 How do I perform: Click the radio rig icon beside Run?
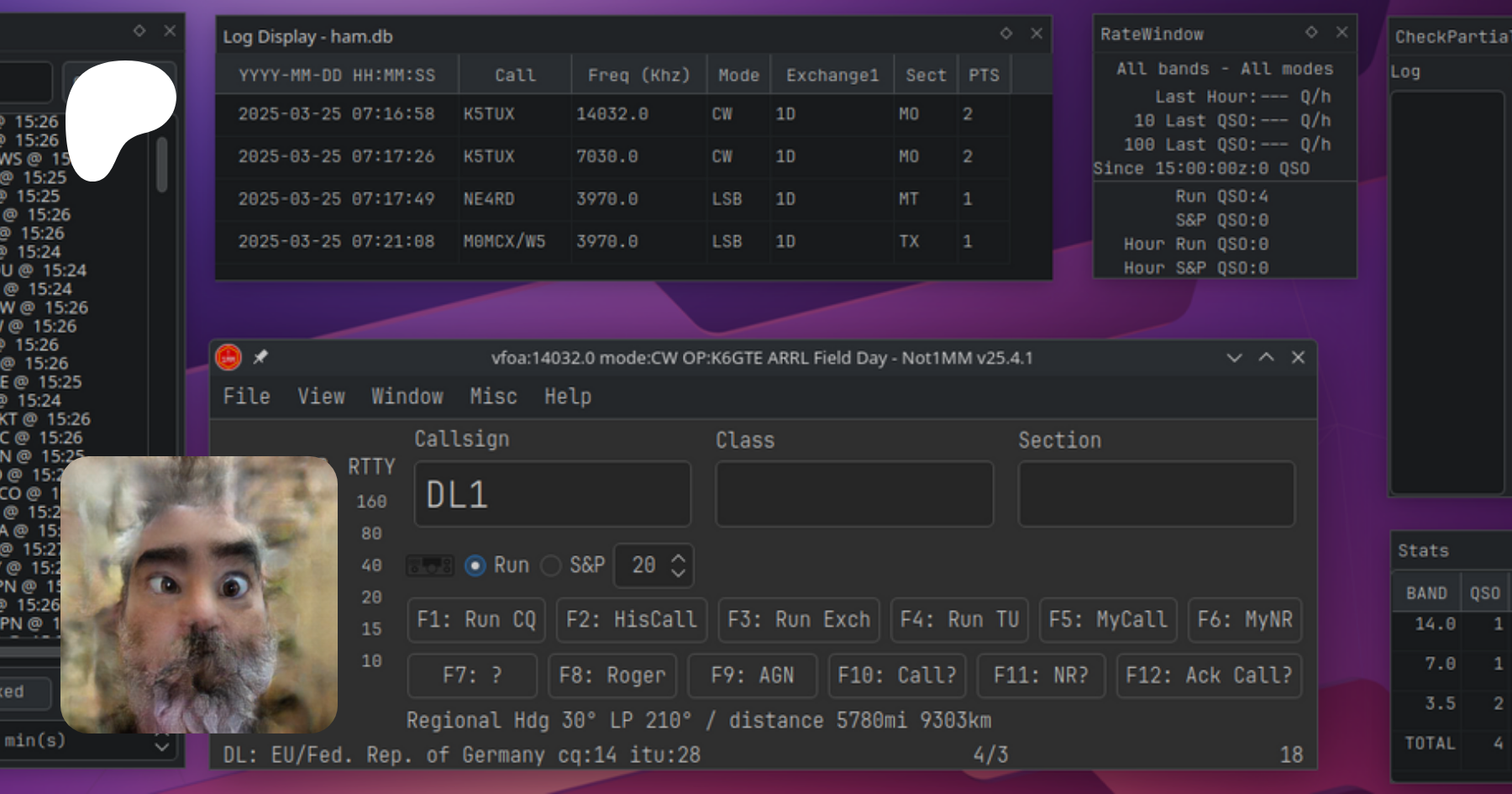(429, 565)
